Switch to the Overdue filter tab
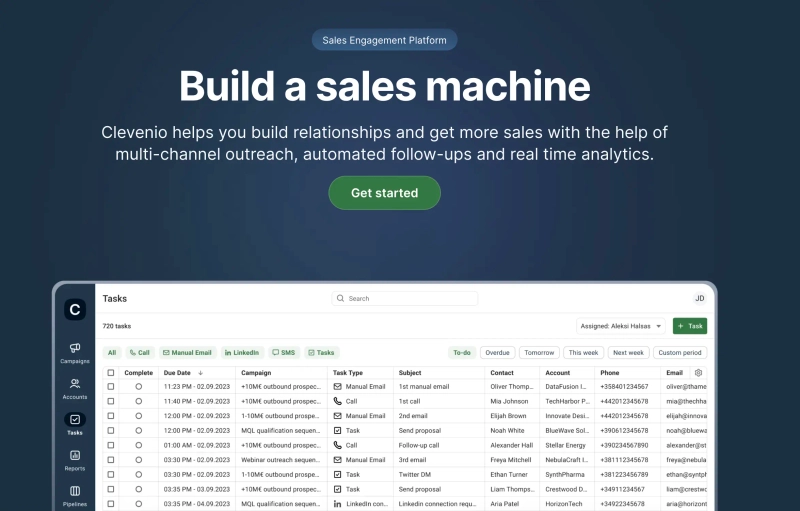The image size is (800, 511). click(x=497, y=353)
